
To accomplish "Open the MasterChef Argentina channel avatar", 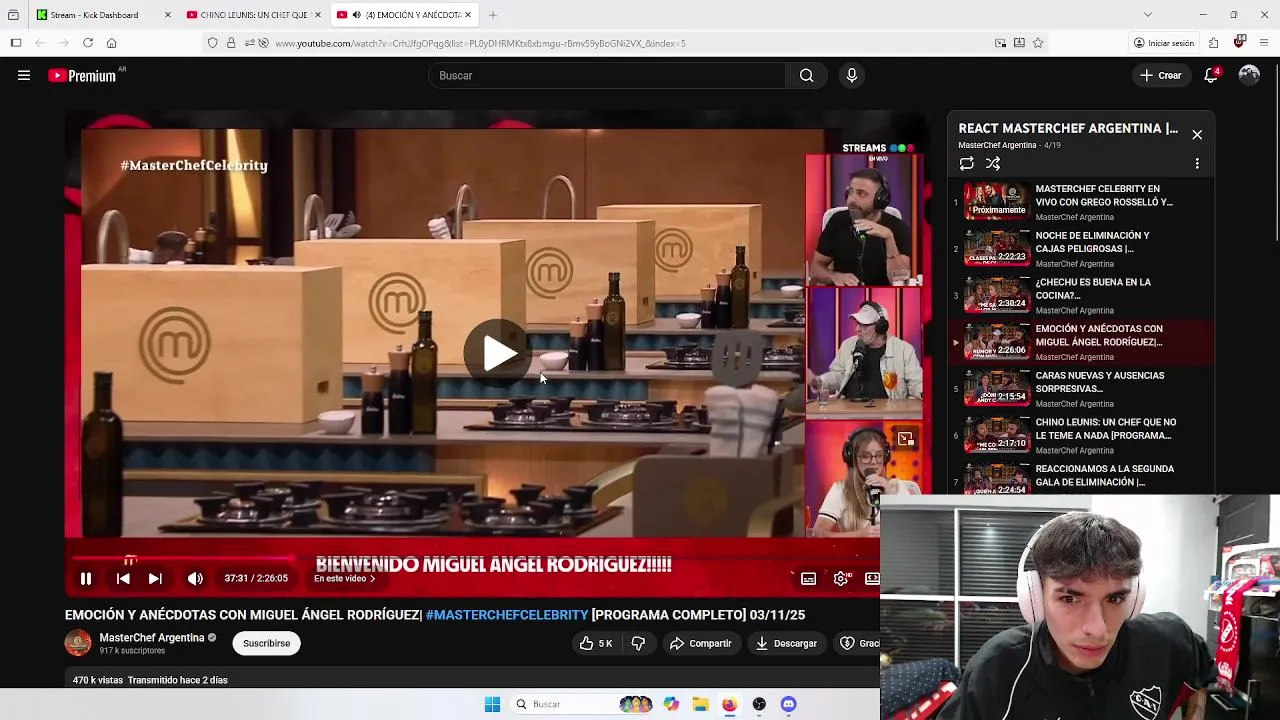I will [x=78, y=643].
